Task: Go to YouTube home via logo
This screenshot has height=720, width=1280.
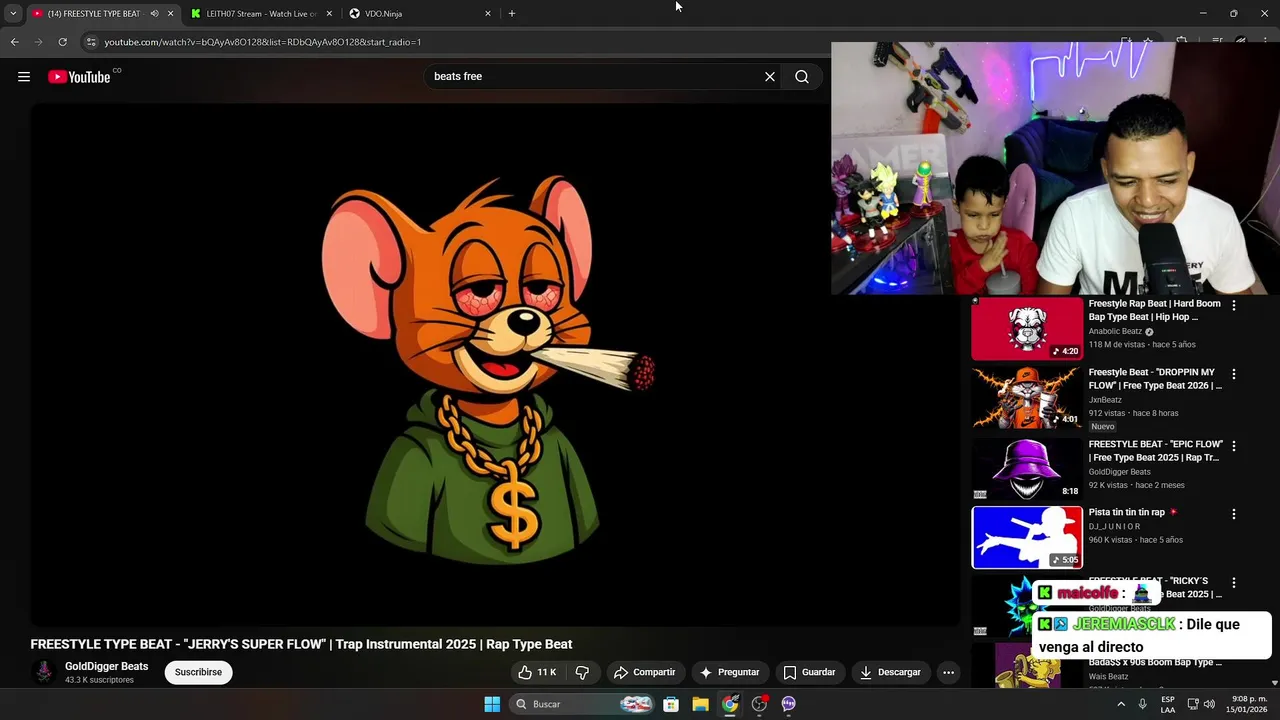Action: click(x=79, y=77)
